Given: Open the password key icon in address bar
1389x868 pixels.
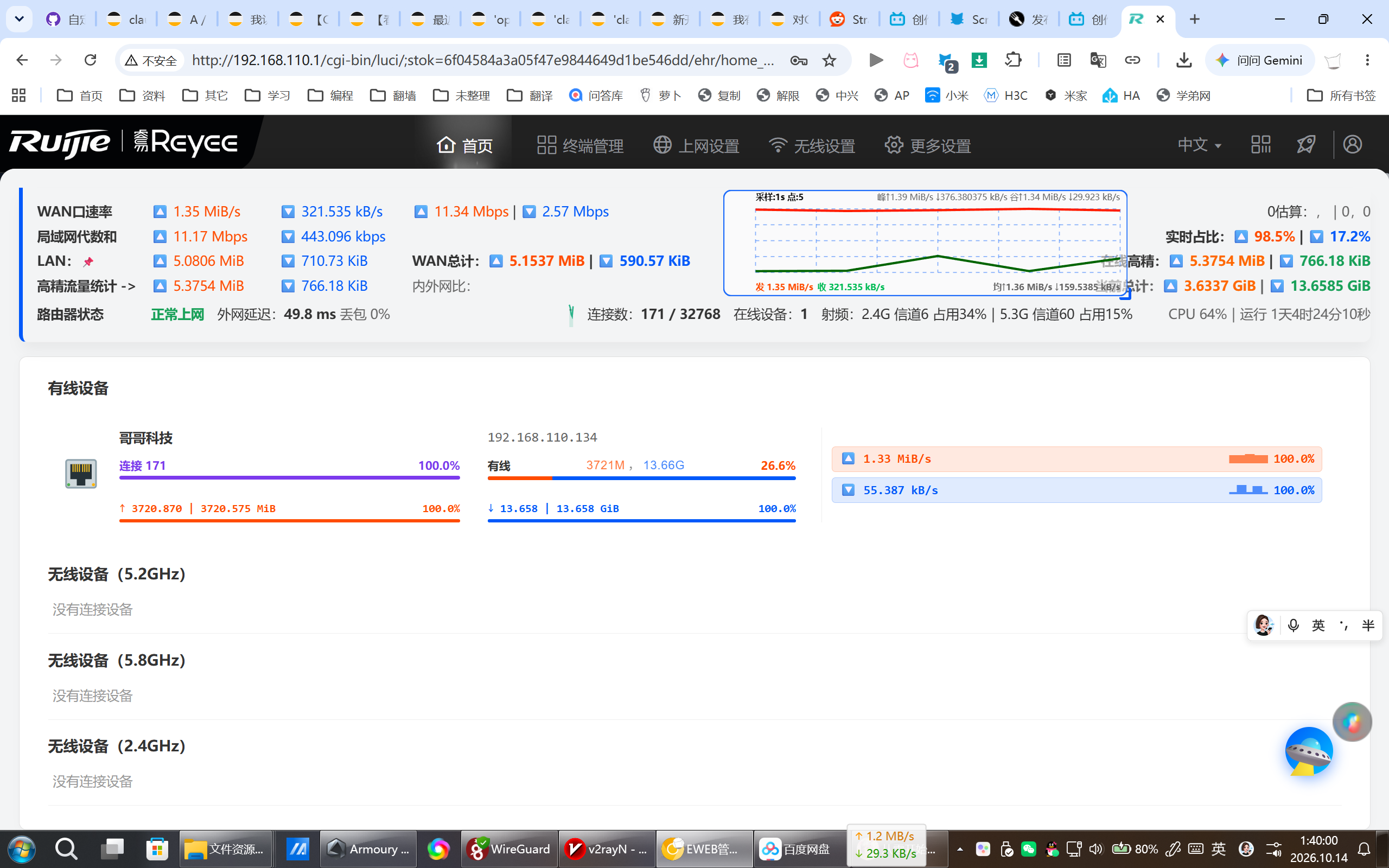Looking at the screenshot, I should 798,60.
